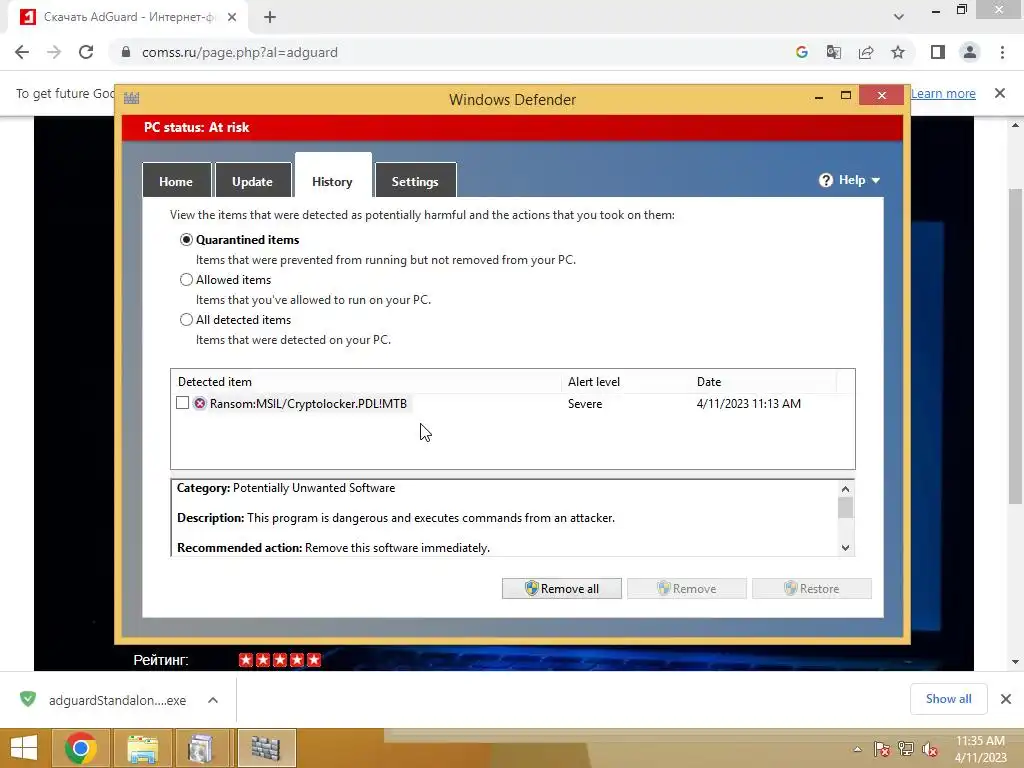1024x768 pixels.
Task: Select the Скачать AdGuard browser tab
Action: tap(128, 17)
